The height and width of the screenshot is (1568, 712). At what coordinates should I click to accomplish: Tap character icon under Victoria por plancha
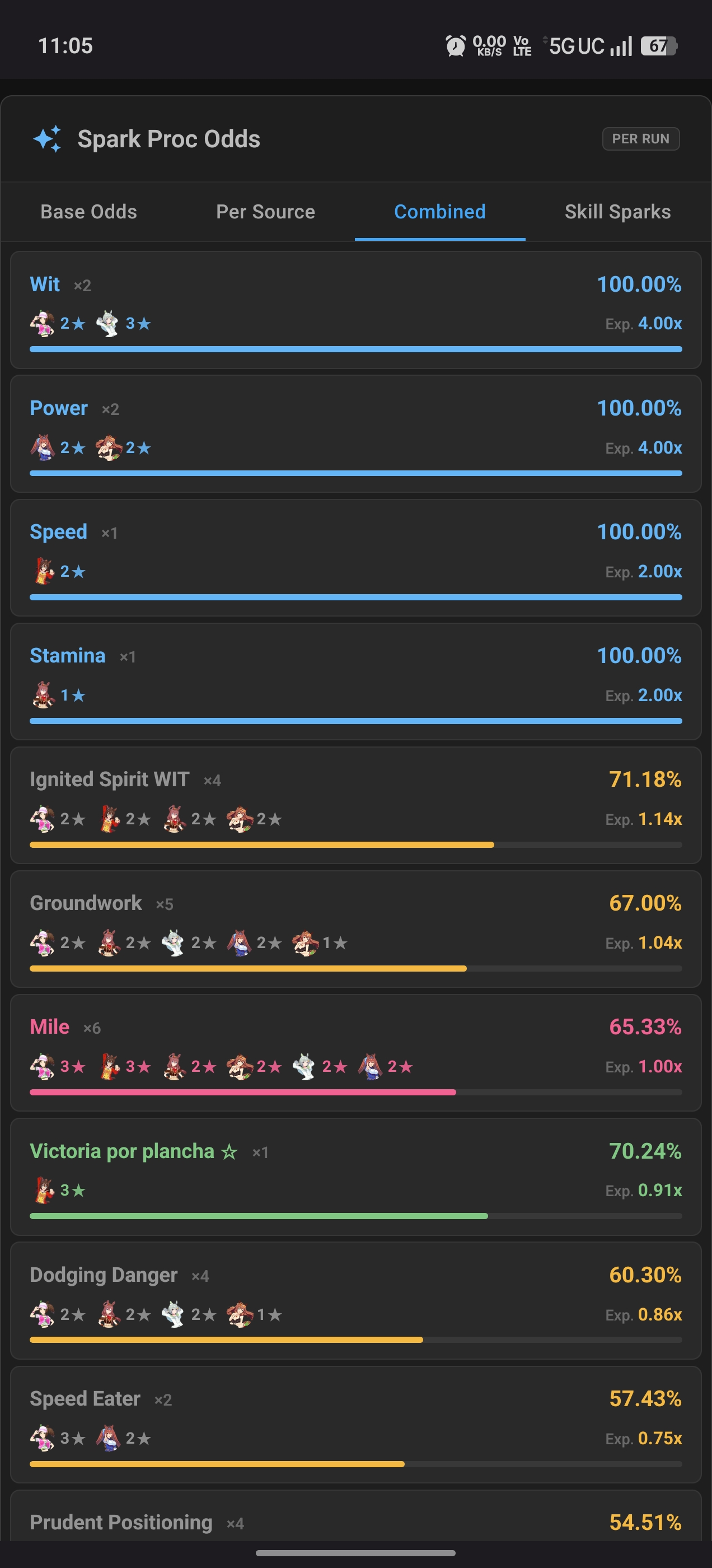(x=43, y=1190)
